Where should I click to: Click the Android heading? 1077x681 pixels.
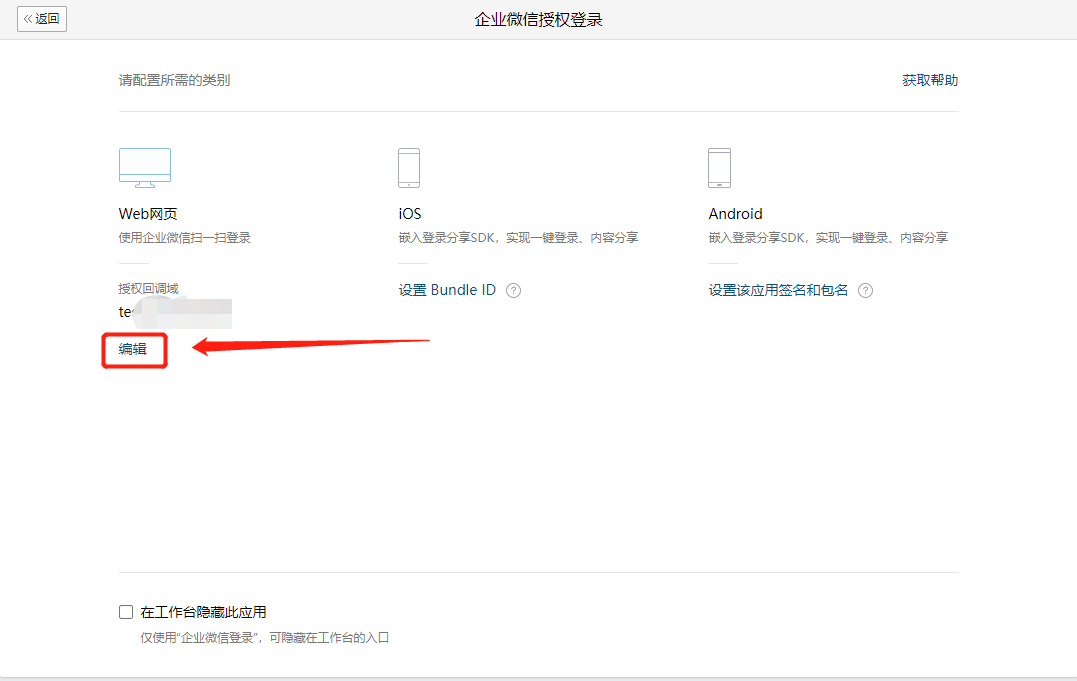click(x=736, y=214)
